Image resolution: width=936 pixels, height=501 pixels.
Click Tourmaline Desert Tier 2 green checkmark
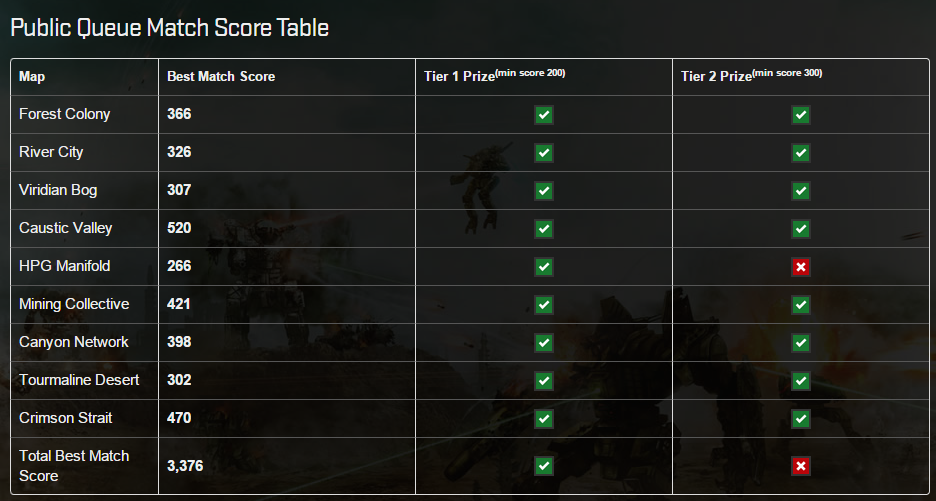click(801, 381)
